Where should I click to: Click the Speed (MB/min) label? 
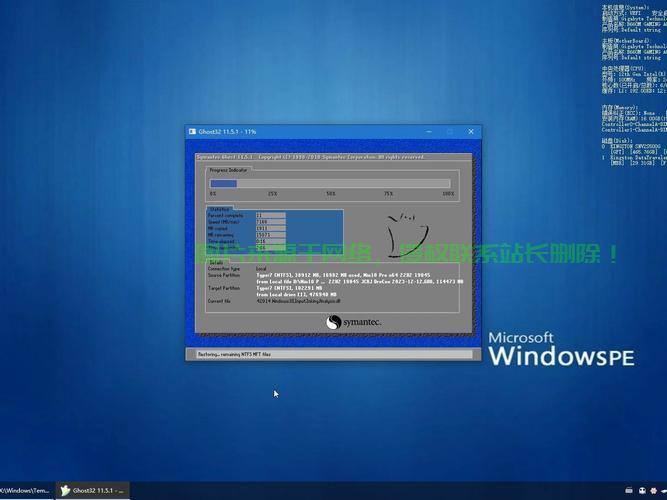[x=223, y=222]
